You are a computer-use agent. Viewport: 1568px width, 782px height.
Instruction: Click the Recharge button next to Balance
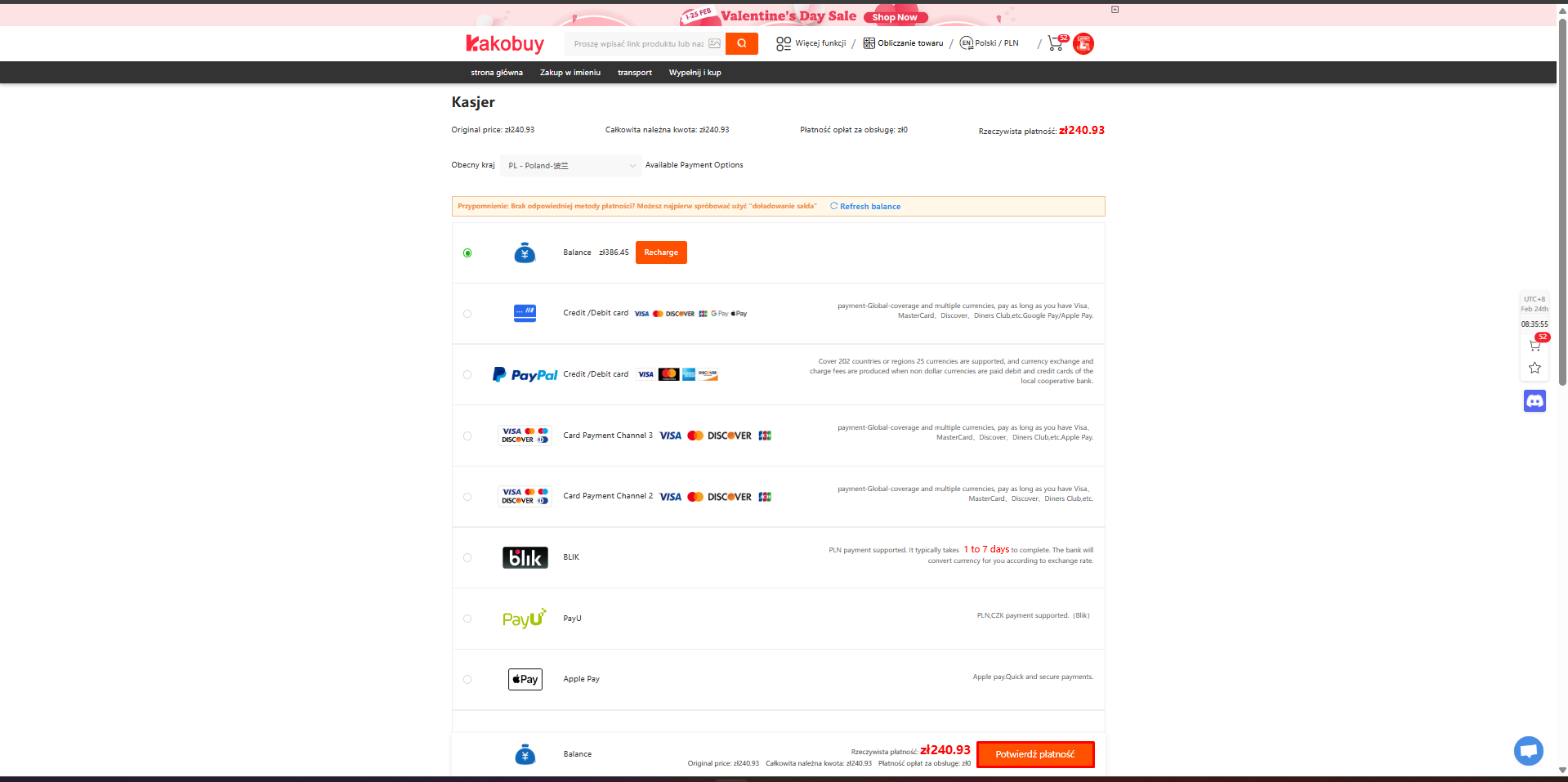tap(660, 252)
